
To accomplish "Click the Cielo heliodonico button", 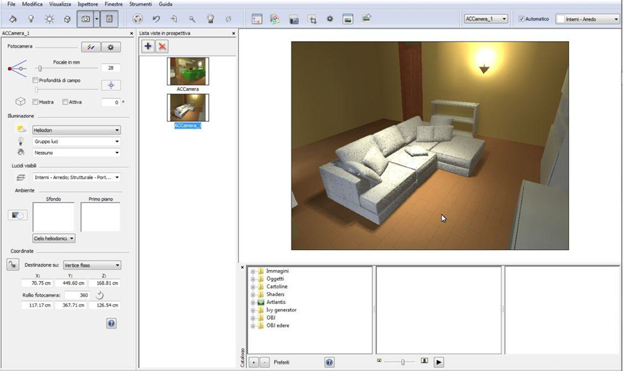I will 54,238.
